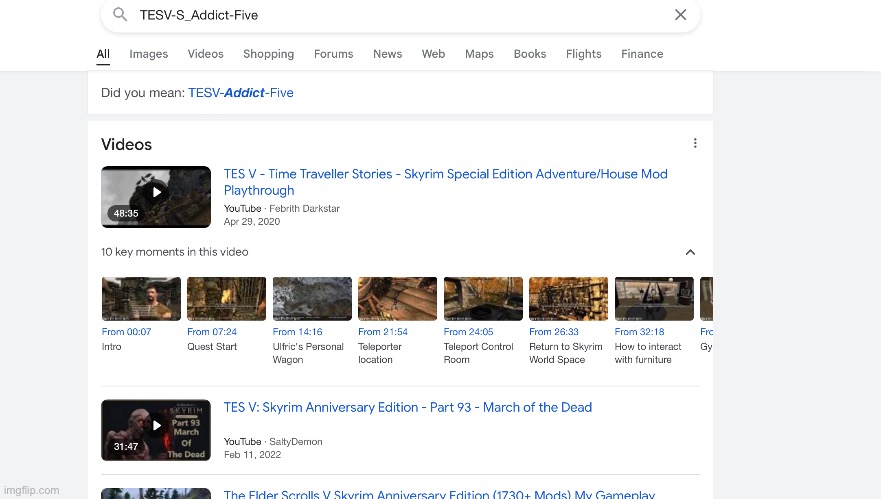Select the Intro key moment thumbnail

142,299
